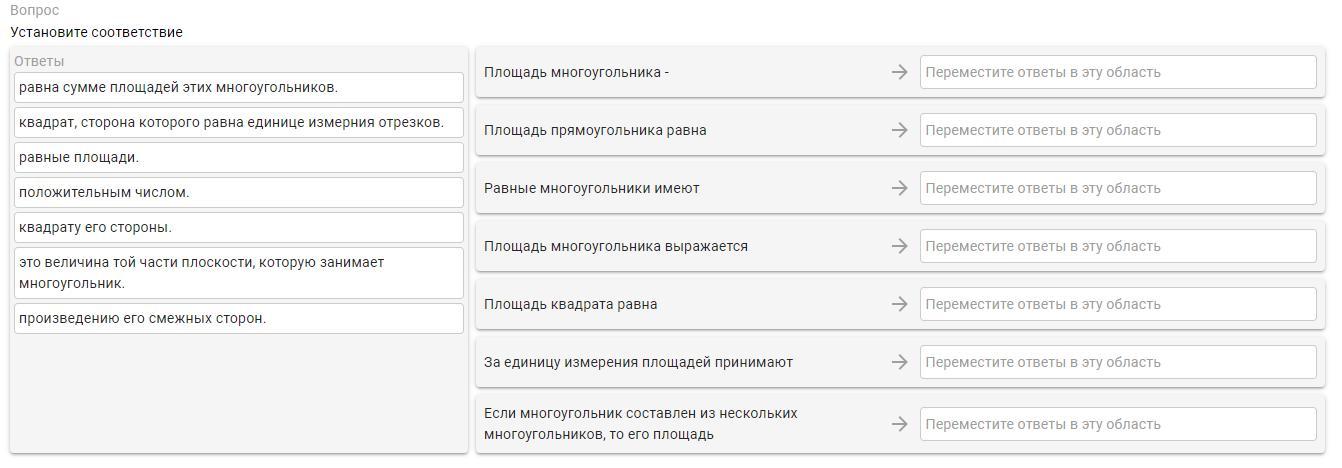The height and width of the screenshot is (468, 1342).
Task: Click the arrow beside 'Равные многоугольники имеют'
Action: tap(899, 188)
